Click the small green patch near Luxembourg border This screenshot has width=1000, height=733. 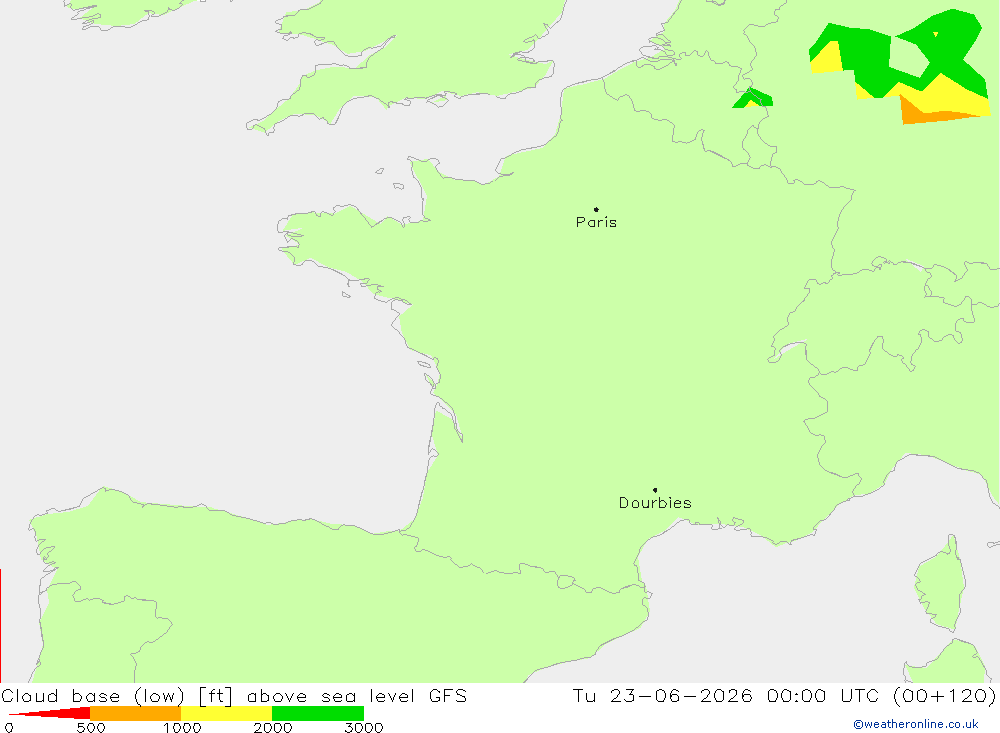click(753, 99)
